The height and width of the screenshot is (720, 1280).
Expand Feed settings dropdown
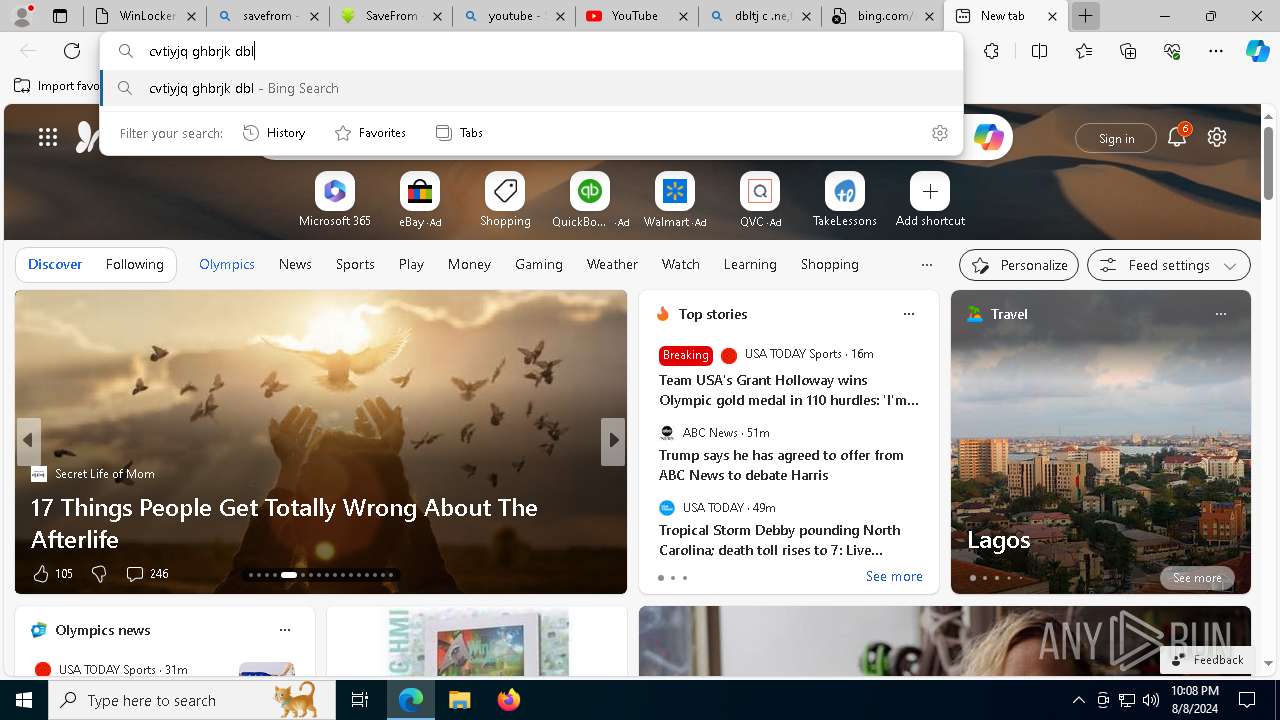[1168, 265]
